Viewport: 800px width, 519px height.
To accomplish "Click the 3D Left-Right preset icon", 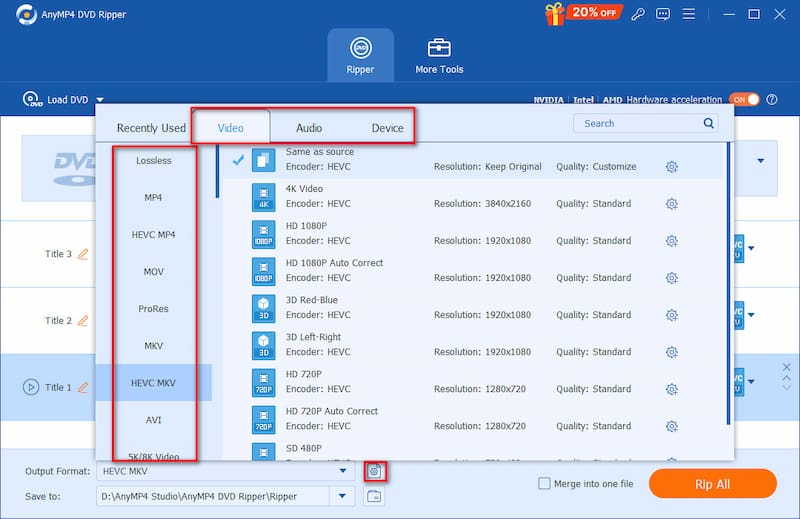I will [x=263, y=345].
